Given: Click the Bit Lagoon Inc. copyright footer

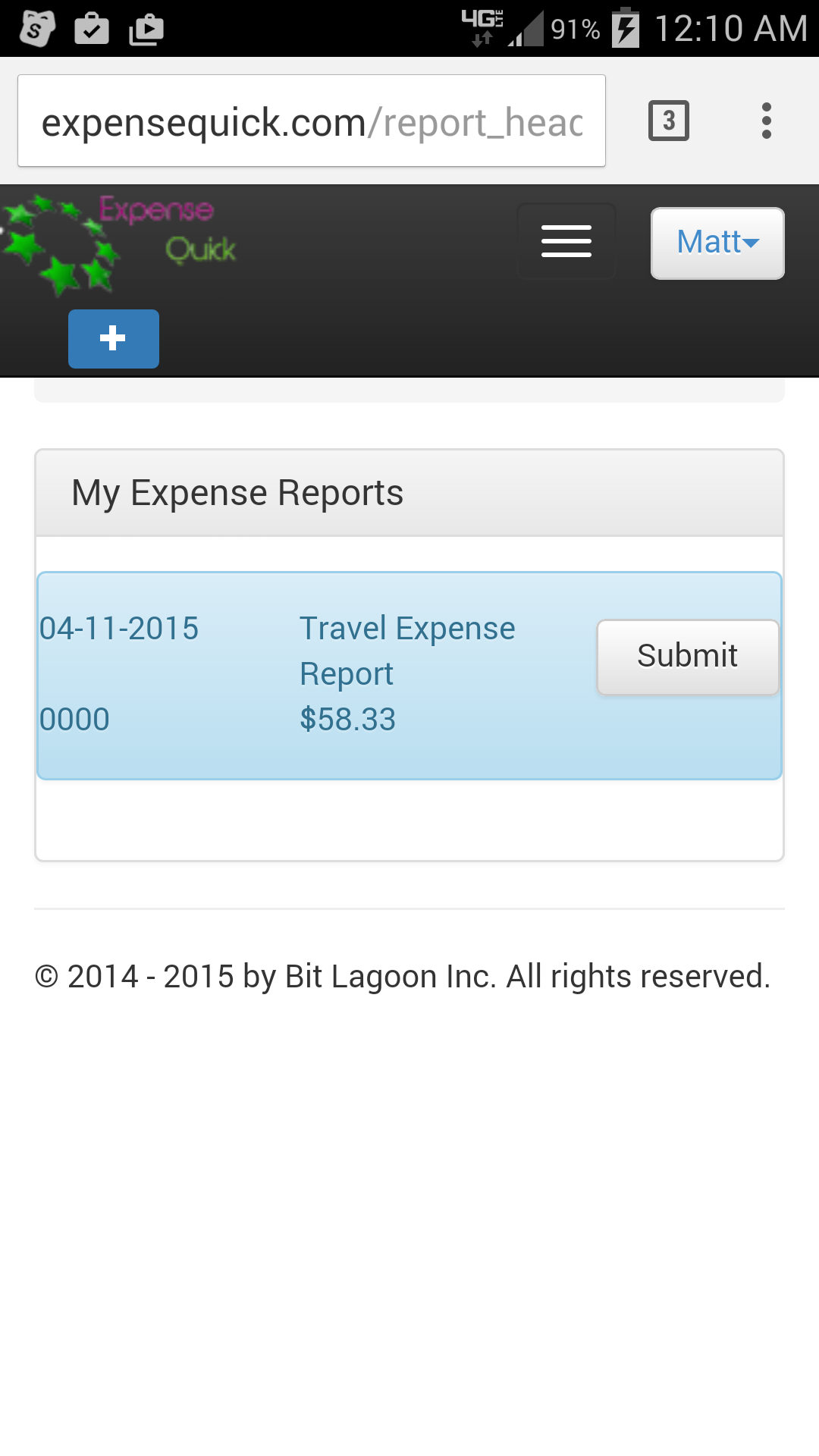Looking at the screenshot, I should pyautogui.click(x=403, y=977).
